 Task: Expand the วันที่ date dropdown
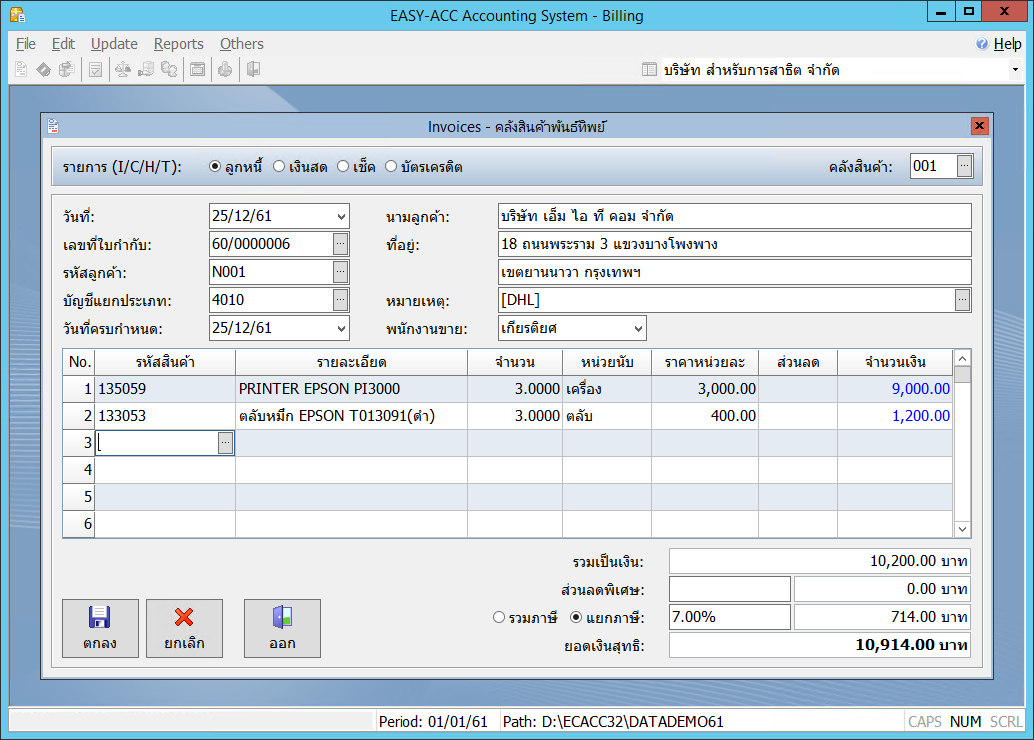tap(342, 216)
